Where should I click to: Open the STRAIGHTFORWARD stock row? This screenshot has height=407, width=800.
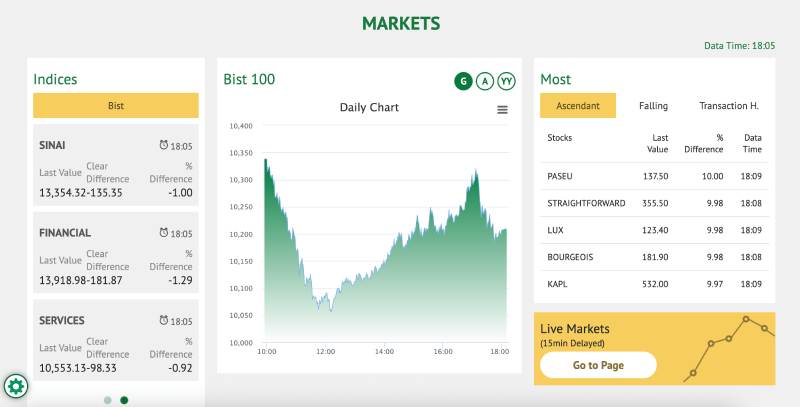coord(654,203)
